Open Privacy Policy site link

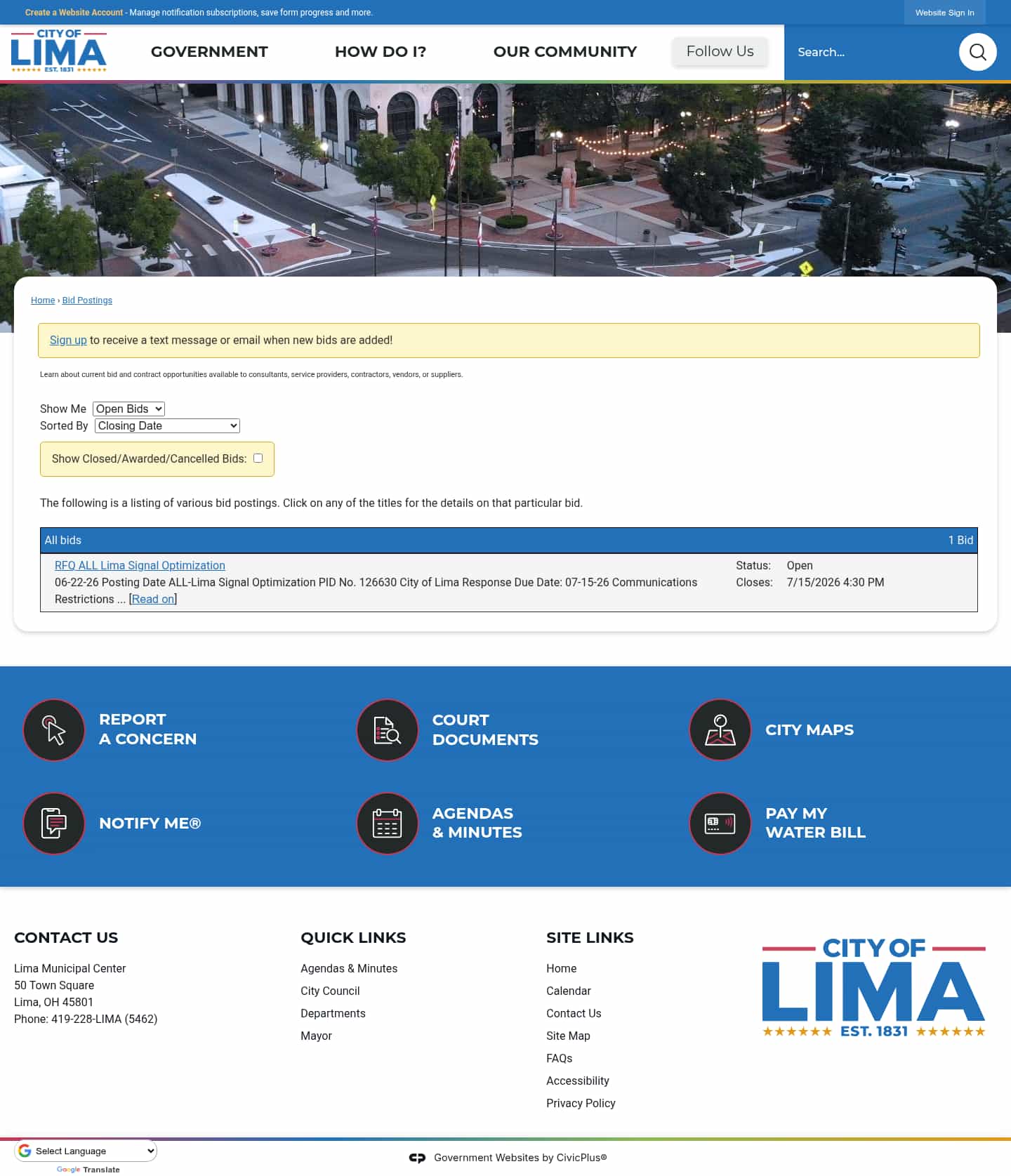click(581, 1103)
